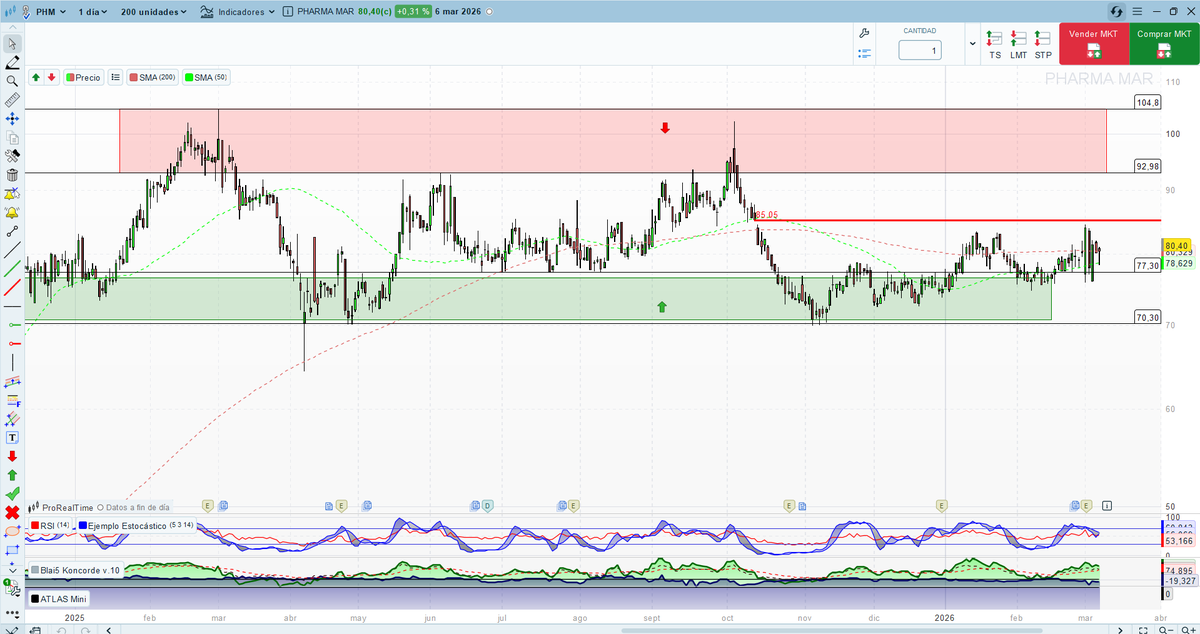Viewport: 1200px width, 634px height.
Task: Select the STP order type
Action: pyautogui.click(x=1043, y=45)
